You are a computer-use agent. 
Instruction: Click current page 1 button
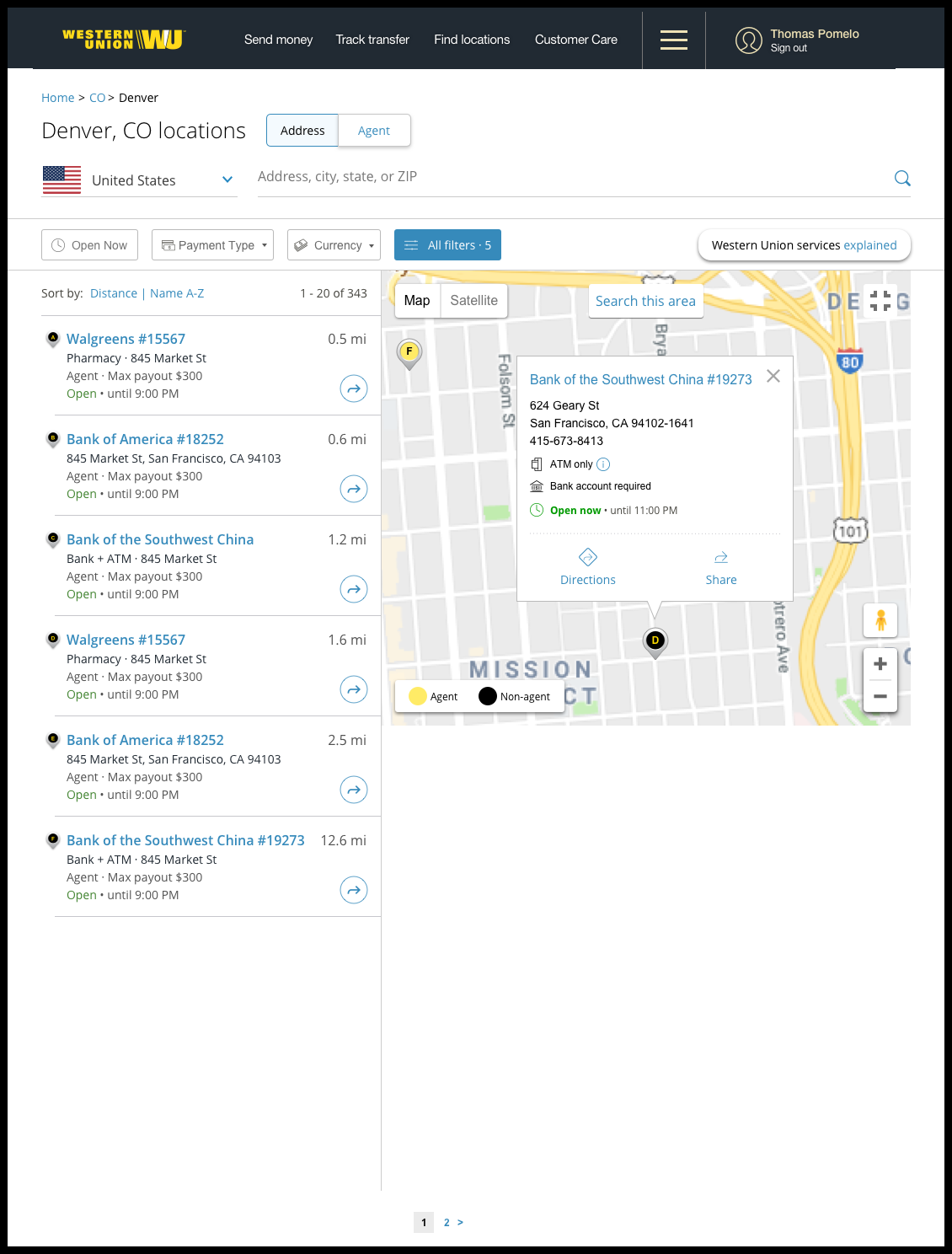point(424,1223)
